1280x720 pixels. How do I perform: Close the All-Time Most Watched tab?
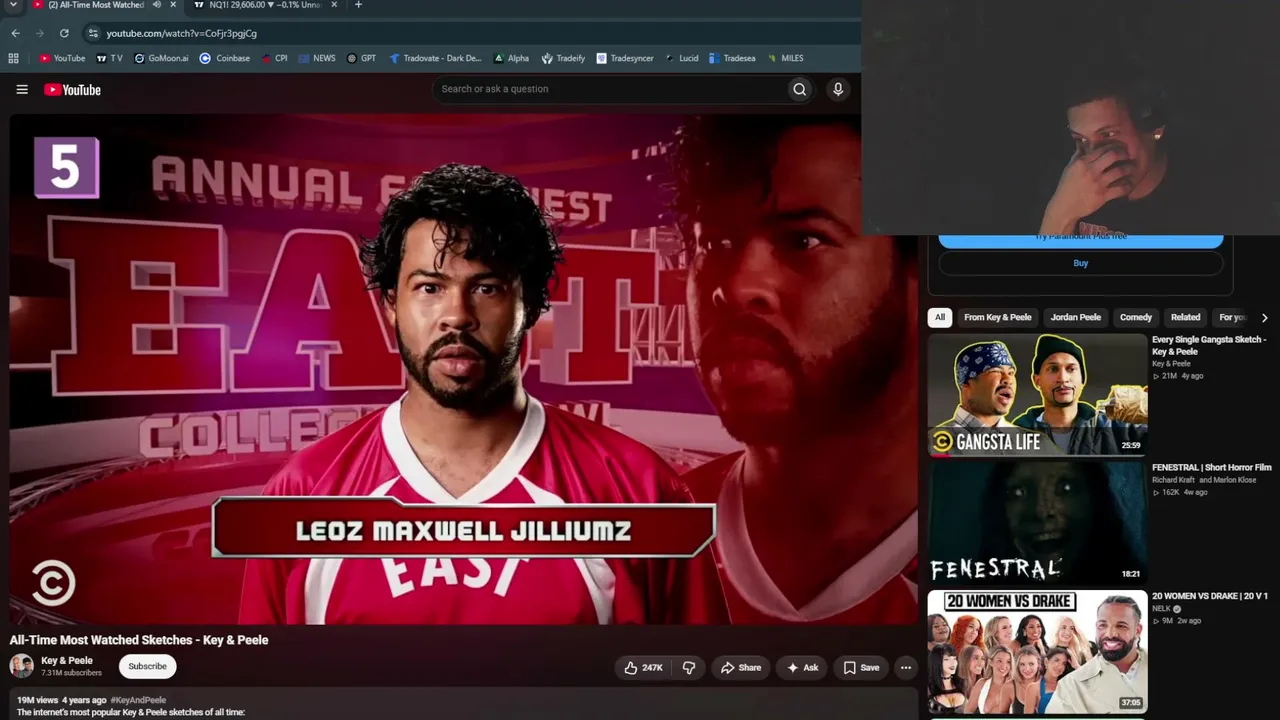pos(173,5)
